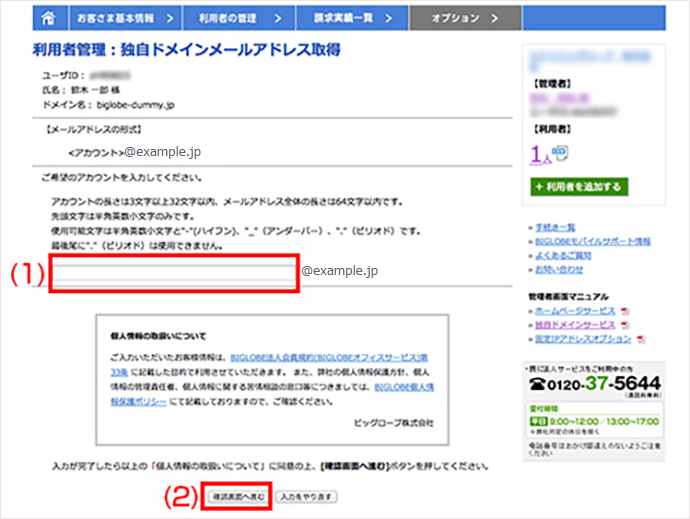Click the page heading 利用者管理：独自ドメインメールアドレス取得
The height and width of the screenshot is (519, 690).
click(x=187, y=50)
